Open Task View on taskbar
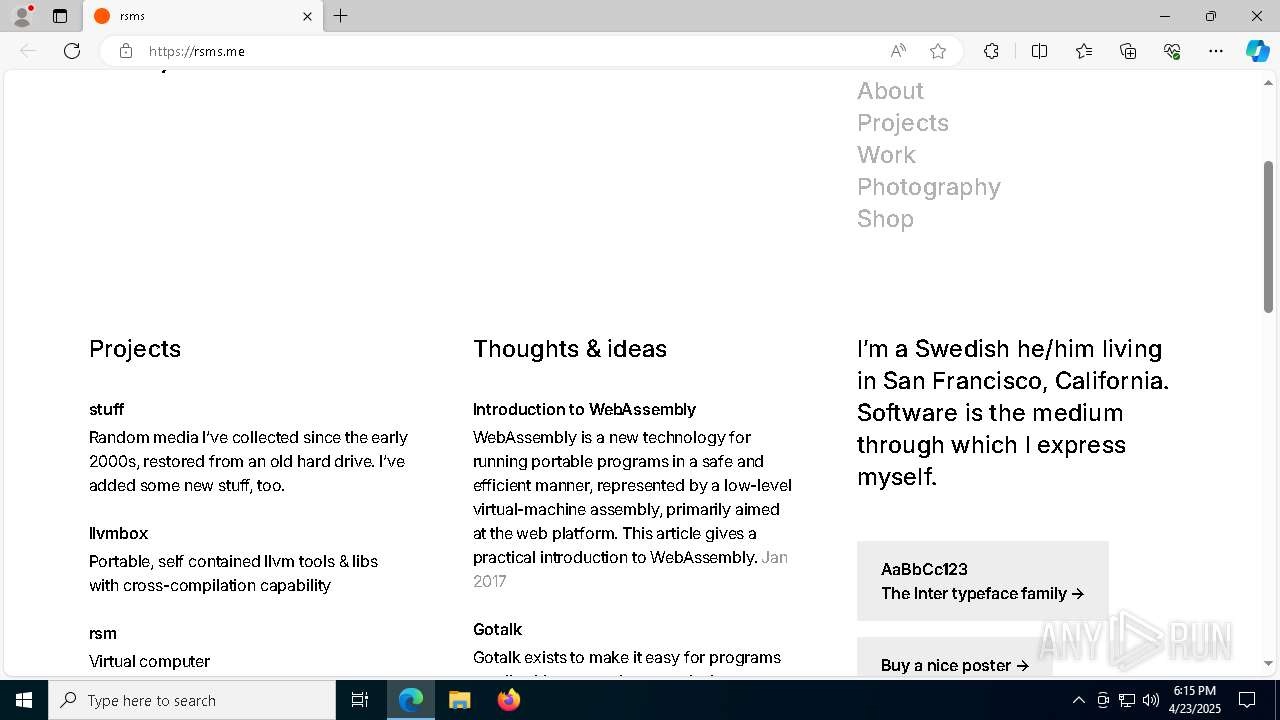This screenshot has width=1280, height=720. [x=360, y=700]
